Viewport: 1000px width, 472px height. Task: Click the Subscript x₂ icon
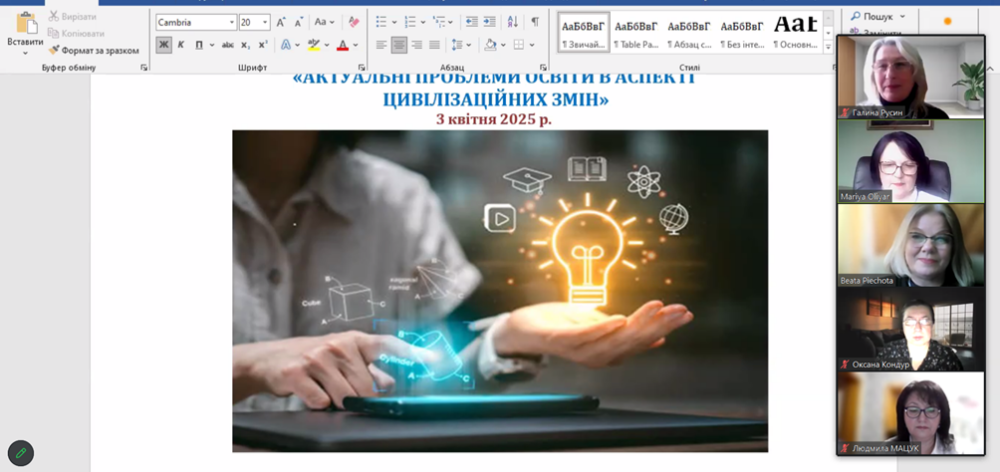pyautogui.click(x=246, y=45)
